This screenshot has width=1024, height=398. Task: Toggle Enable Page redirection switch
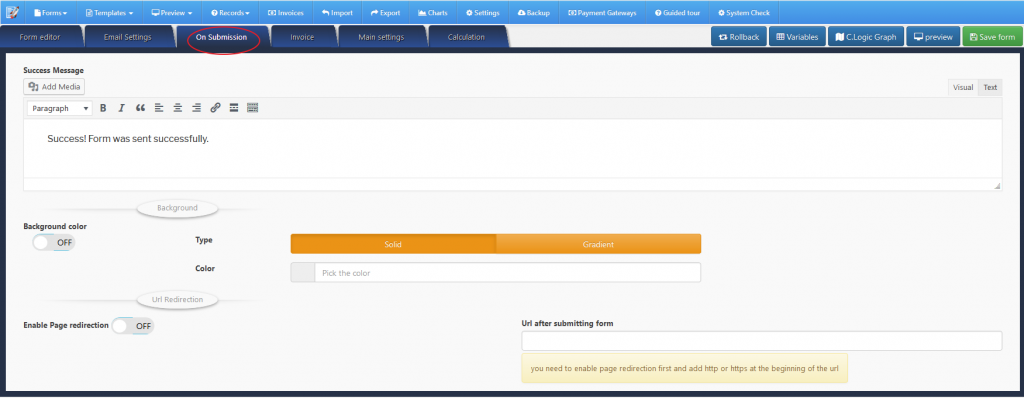[x=133, y=325]
